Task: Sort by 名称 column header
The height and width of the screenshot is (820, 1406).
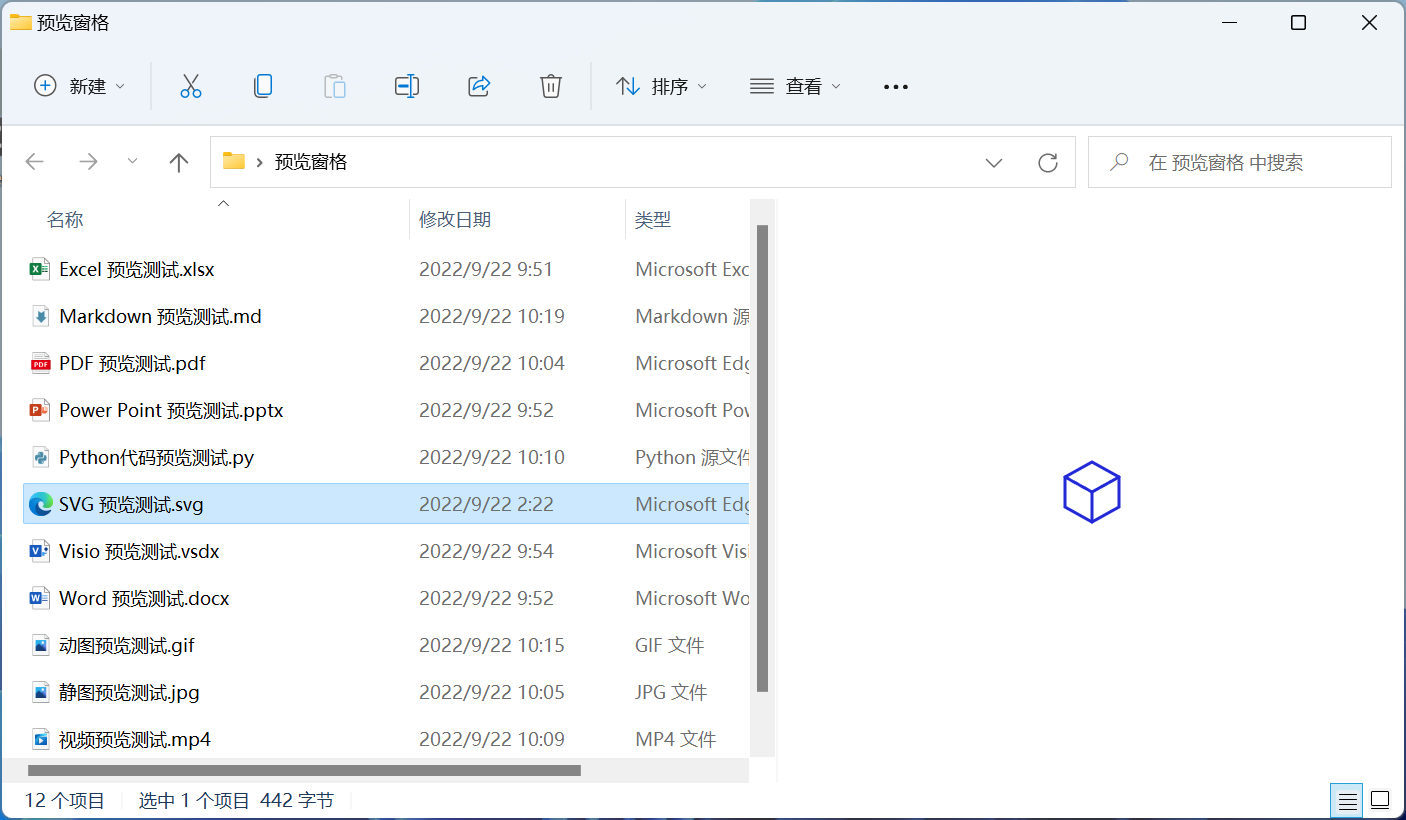Action: coord(65,220)
